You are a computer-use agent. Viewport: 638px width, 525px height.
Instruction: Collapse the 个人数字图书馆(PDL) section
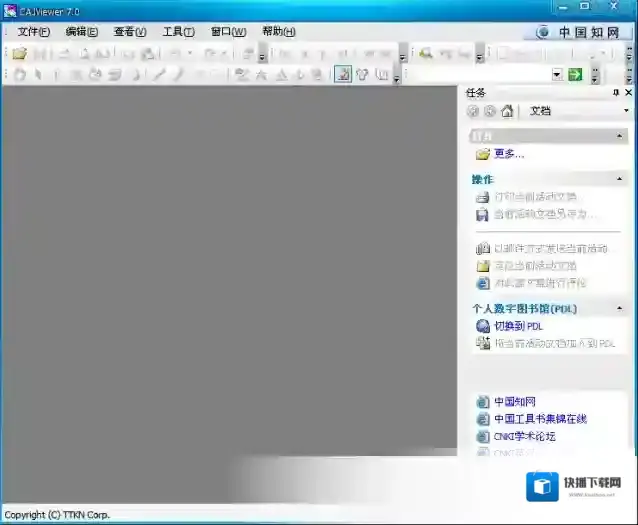[x=620, y=309]
